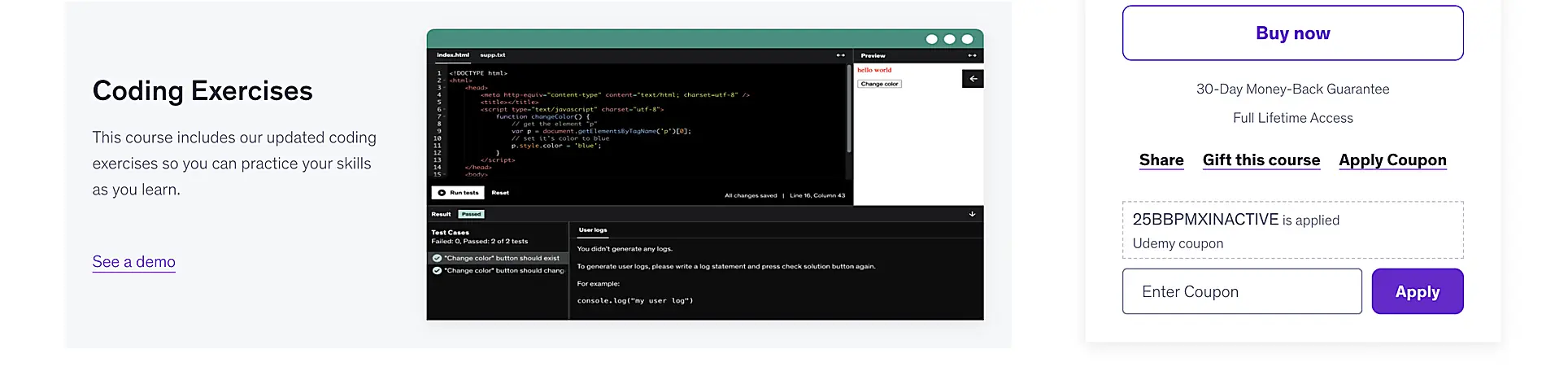Click the purple Apply button
1568x367 pixels.
coord(1418,291)
